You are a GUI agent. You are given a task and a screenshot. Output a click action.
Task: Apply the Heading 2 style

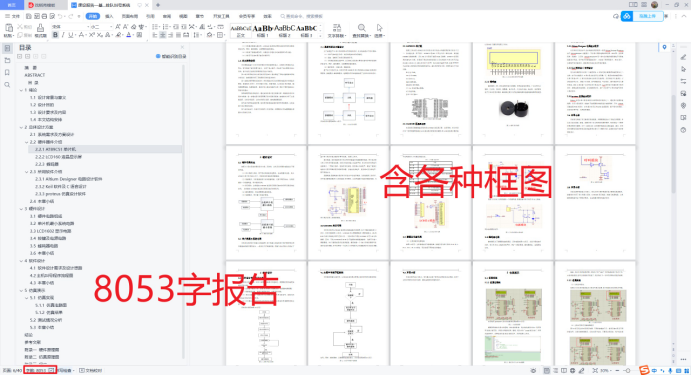coord(284,31)
